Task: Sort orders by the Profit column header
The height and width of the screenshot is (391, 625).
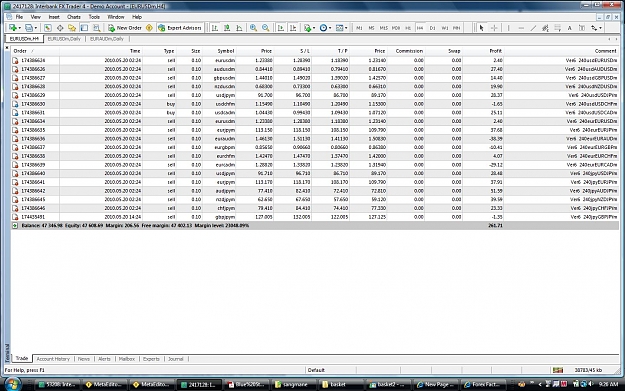Action: click(x=495, y=51)
